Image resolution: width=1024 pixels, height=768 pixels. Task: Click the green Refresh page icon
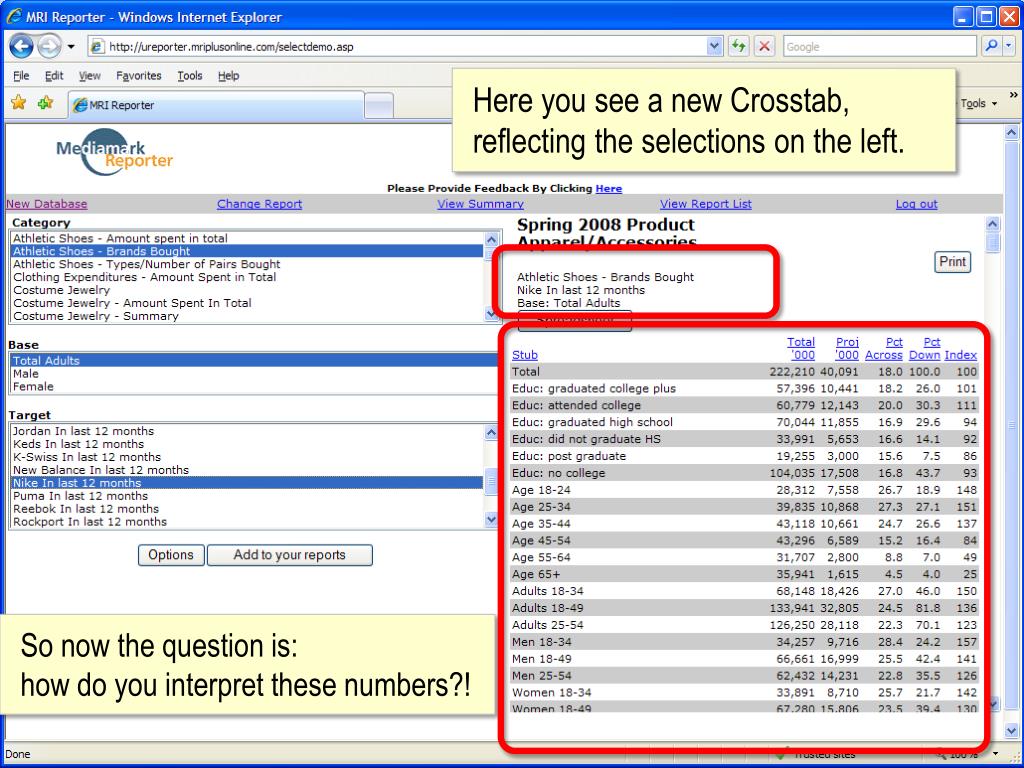tap(740, 47)
